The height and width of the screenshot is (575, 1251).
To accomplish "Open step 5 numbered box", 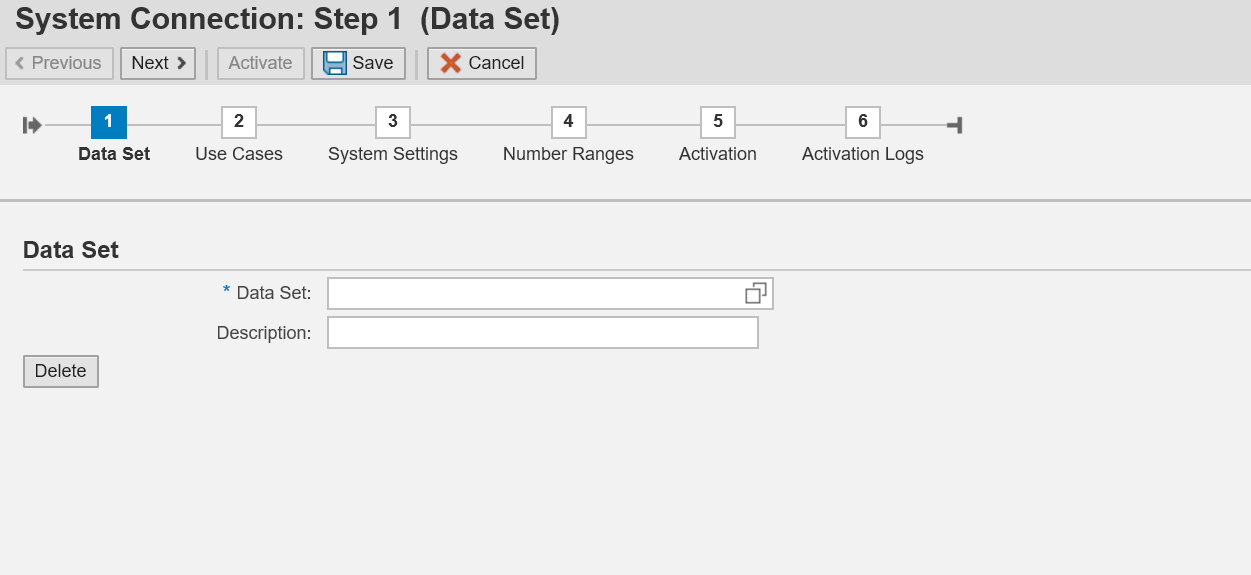I will coord(718,122).
